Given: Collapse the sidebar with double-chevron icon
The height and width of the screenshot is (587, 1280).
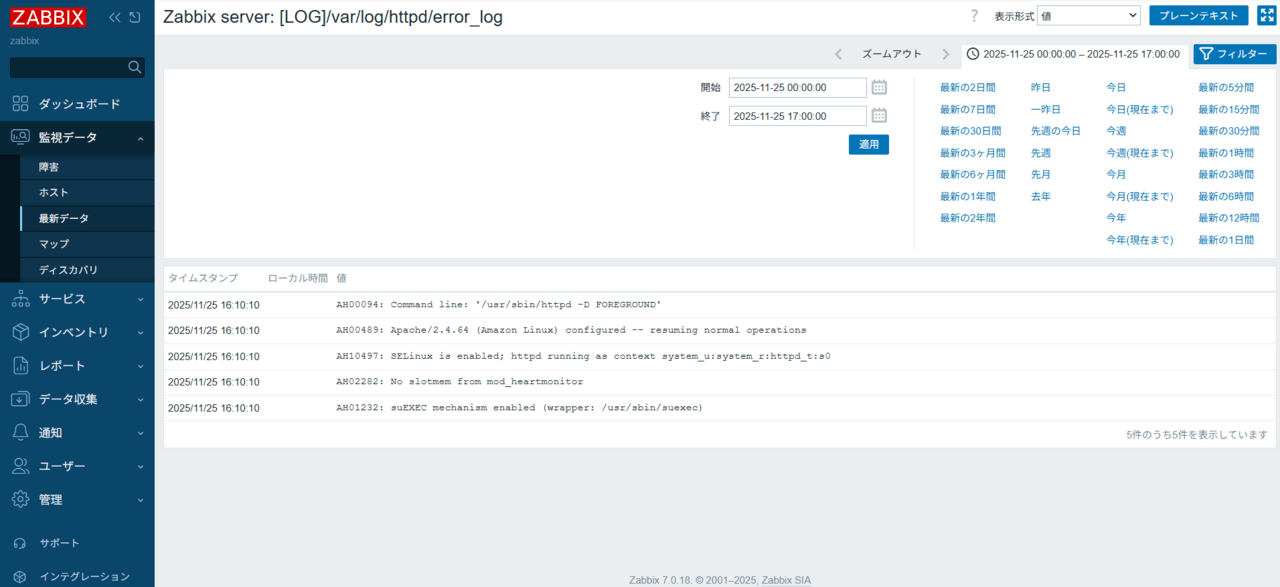Looking at the screenshot, I should tap(115, 17).
